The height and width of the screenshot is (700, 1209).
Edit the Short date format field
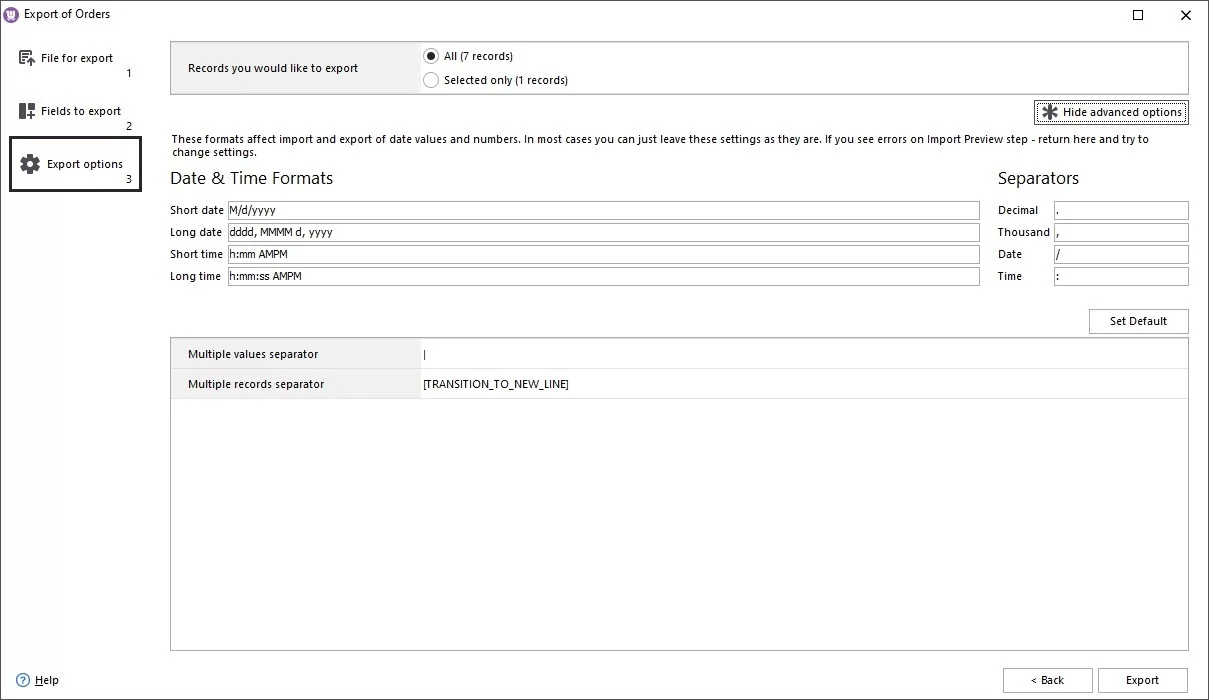tap(600, 210)
